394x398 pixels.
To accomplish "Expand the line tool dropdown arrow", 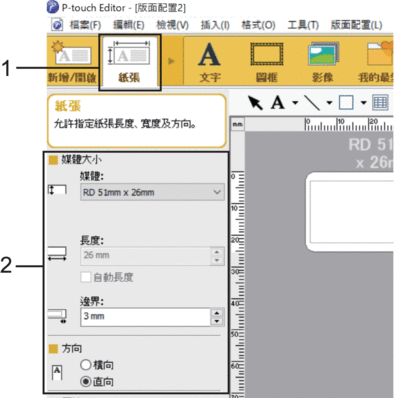I will pos(329,103).
